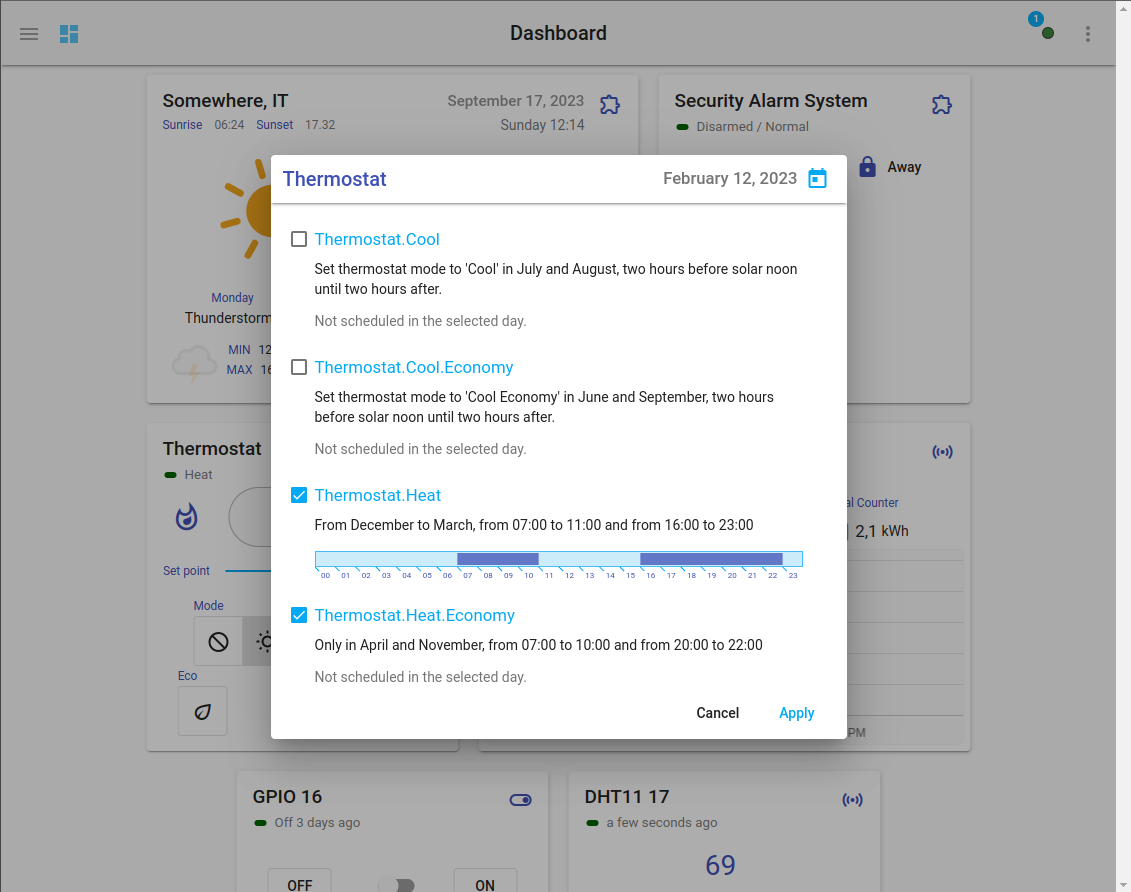Toggle the GPIO 16 switch
This screenshot has width=1131, height=892.
[395, 885]
